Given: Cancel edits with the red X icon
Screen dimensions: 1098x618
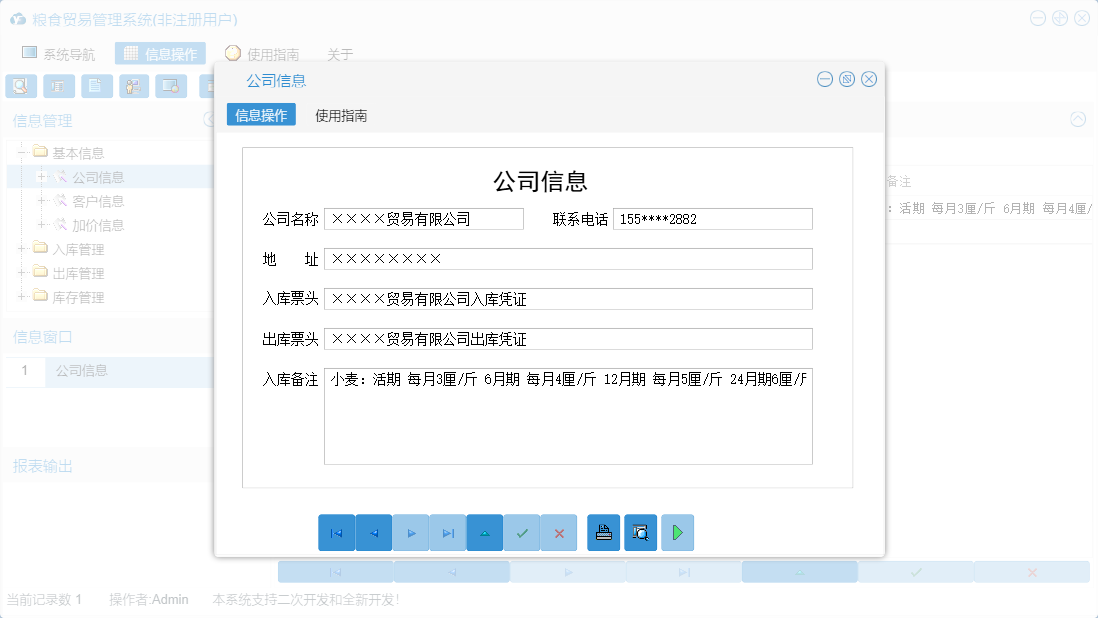Looking at the screenshot, I should 559,532.
